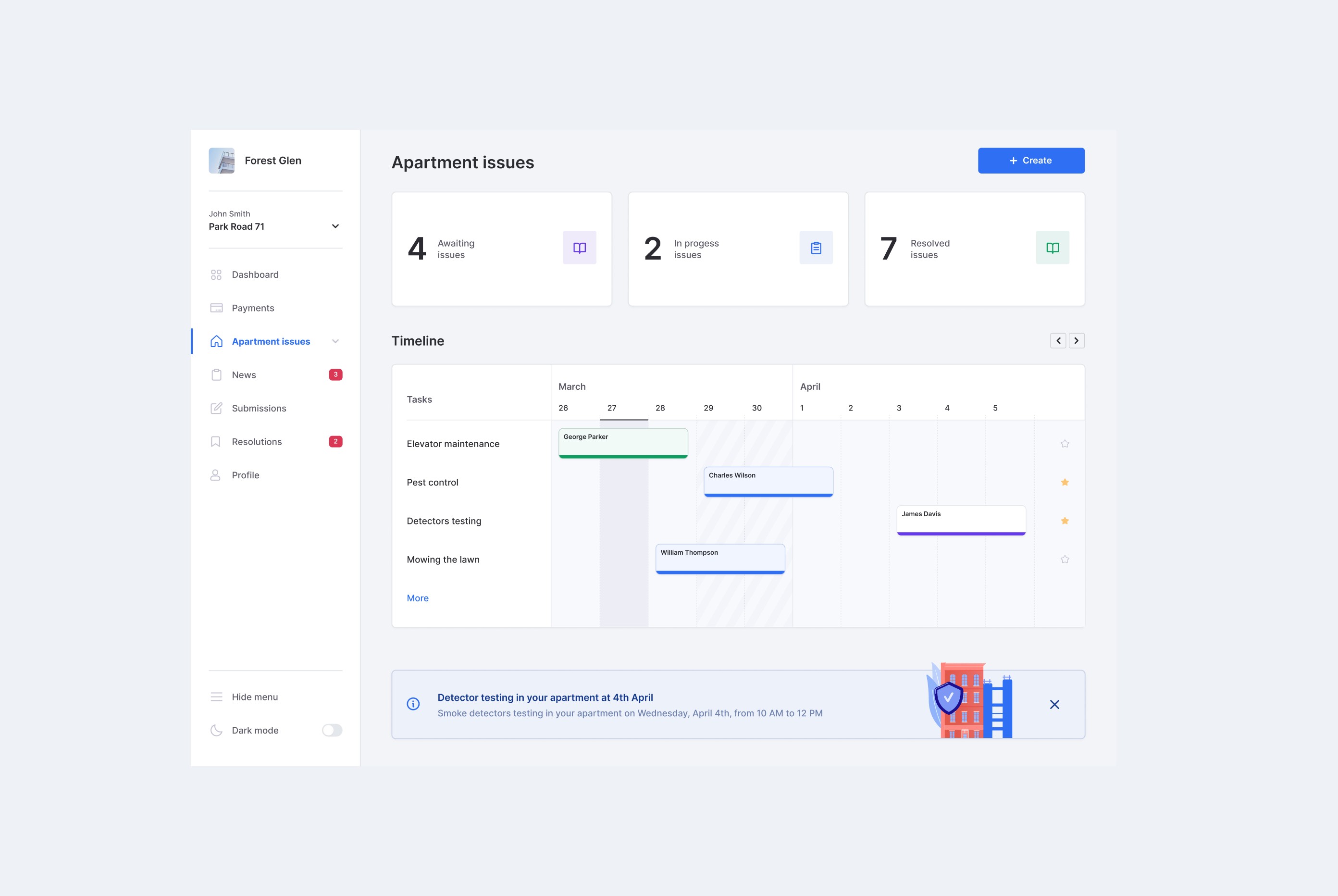Expand the Park Road 71 dropdown
1338x896 pixels.
coord(336,226)
